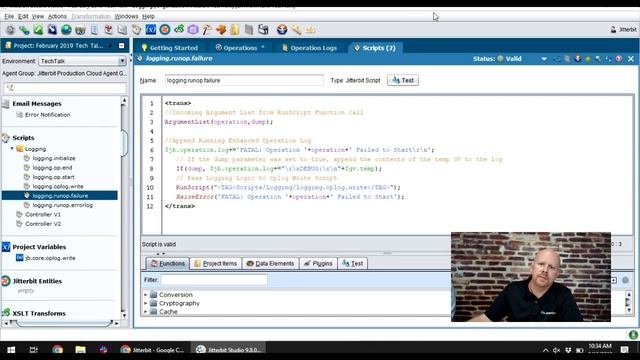The image size is (640, 360).
Task: Select Error Notification email message
Action: click(x=47, y=115)
